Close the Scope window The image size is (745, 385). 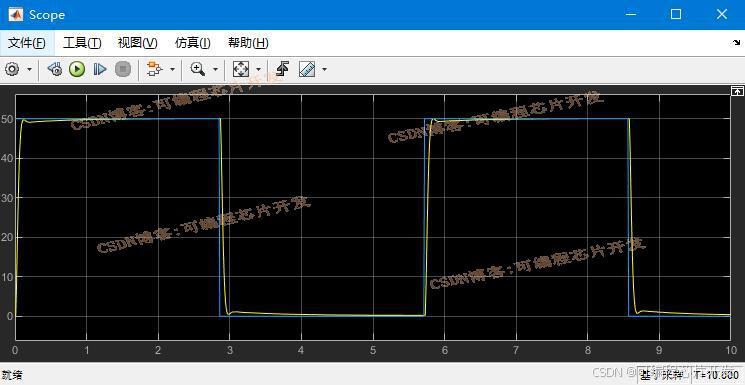pos(721,14)
